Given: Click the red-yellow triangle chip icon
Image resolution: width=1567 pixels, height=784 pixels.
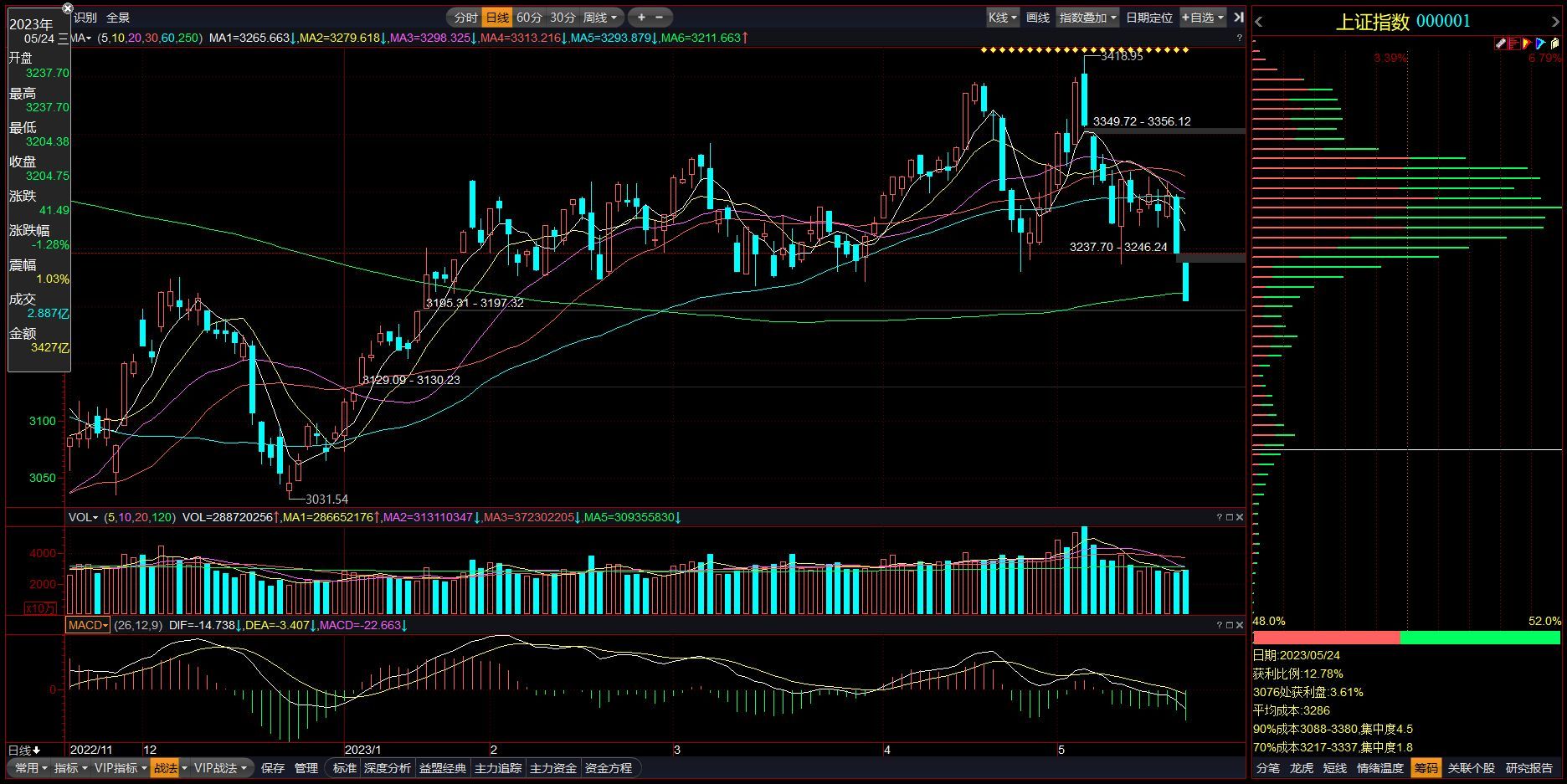Looking at the screenshot, I should (1527, 44).
